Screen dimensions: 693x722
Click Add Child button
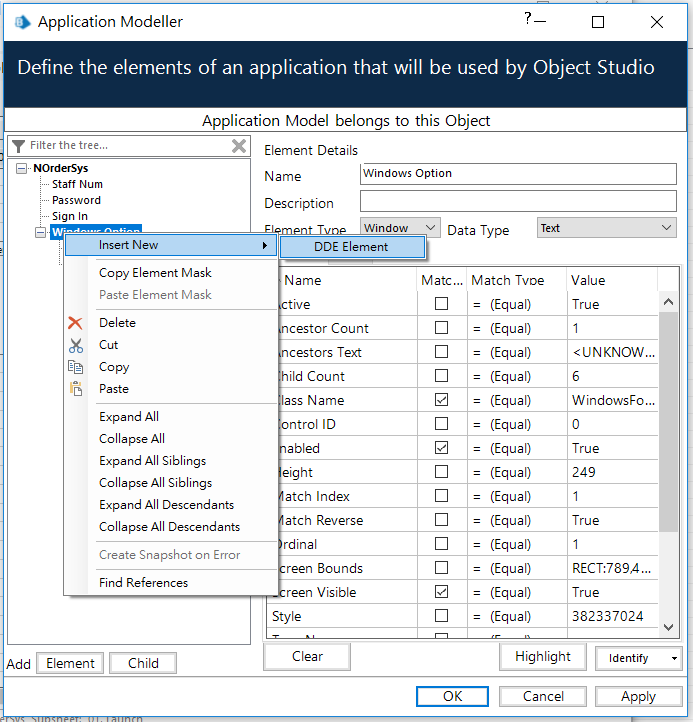click(x=143, y=664)
